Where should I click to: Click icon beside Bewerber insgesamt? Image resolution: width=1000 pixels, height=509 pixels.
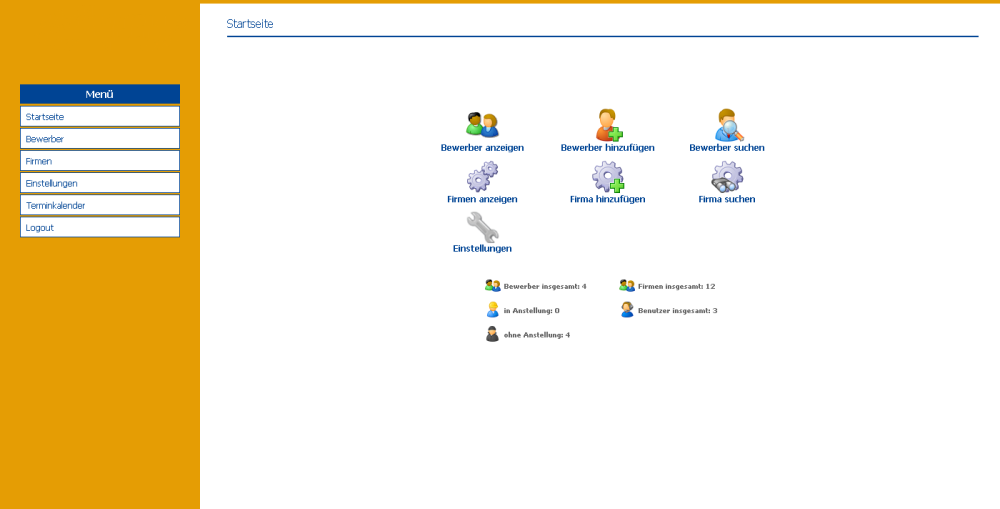492,286
